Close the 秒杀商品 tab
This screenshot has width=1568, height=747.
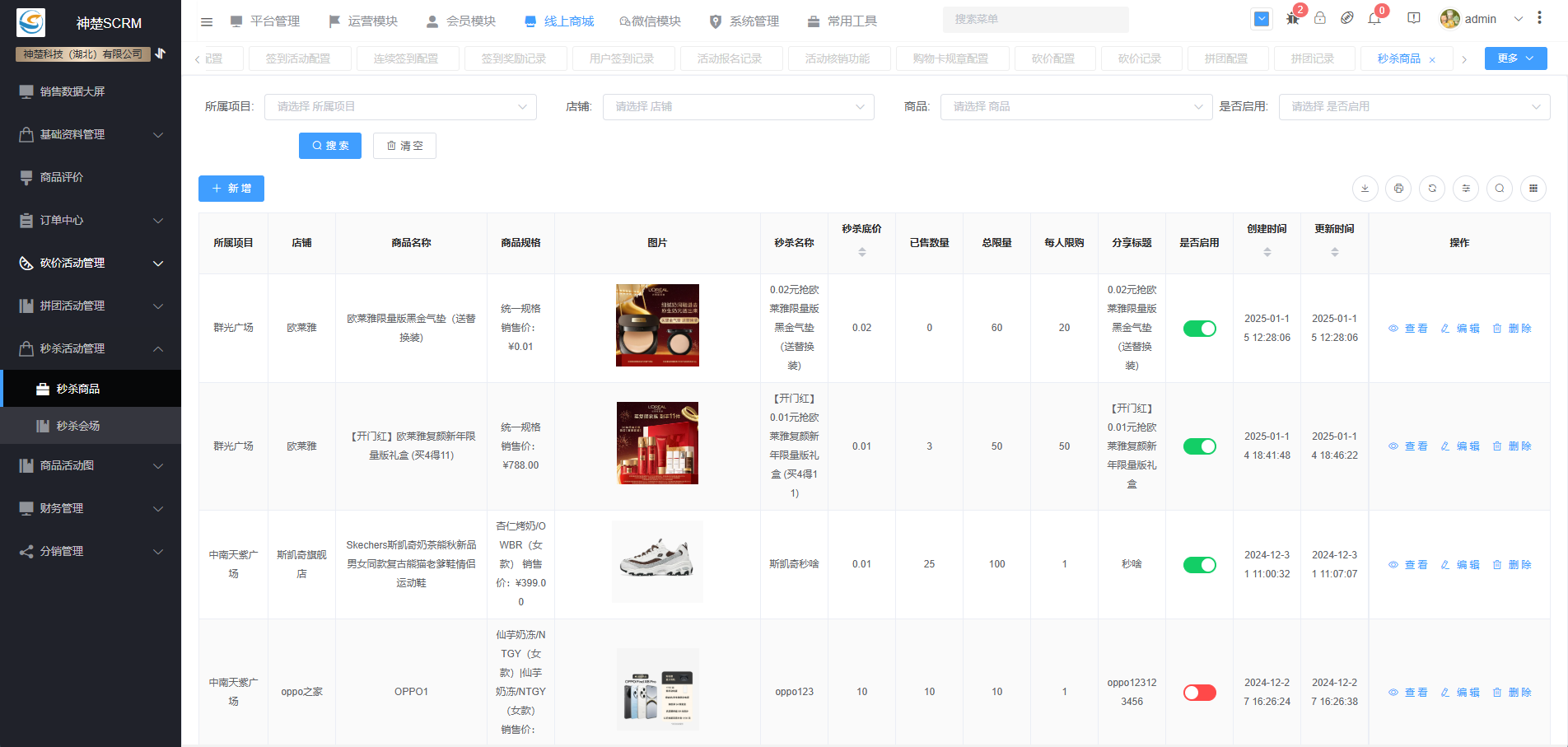coord(1432,59)
